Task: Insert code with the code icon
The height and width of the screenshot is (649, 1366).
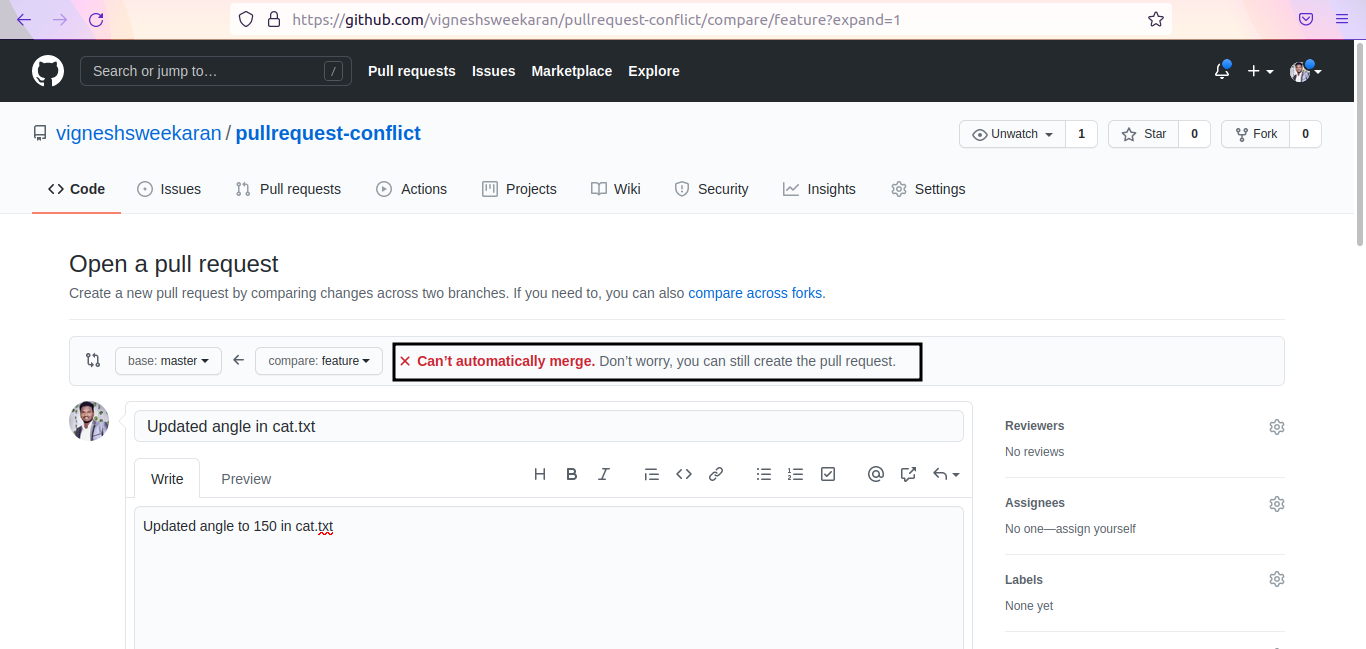Action: click(684, 475)
